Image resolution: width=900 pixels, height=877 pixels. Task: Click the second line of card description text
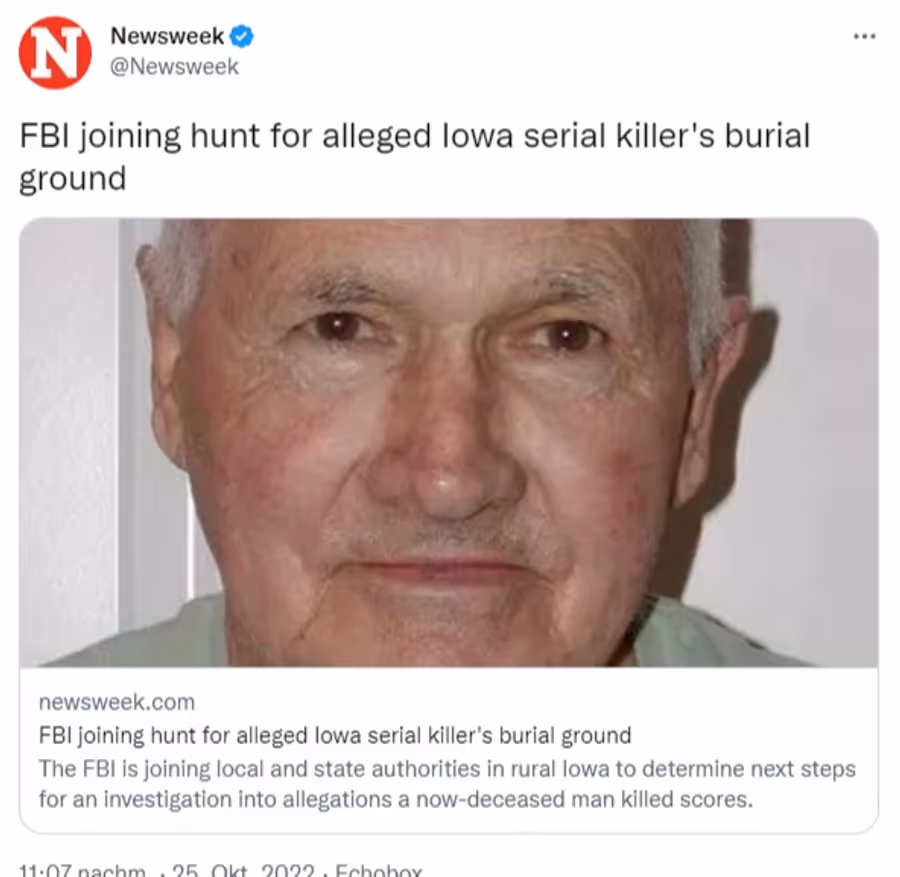pyautogui.click(x=395, y=800)
